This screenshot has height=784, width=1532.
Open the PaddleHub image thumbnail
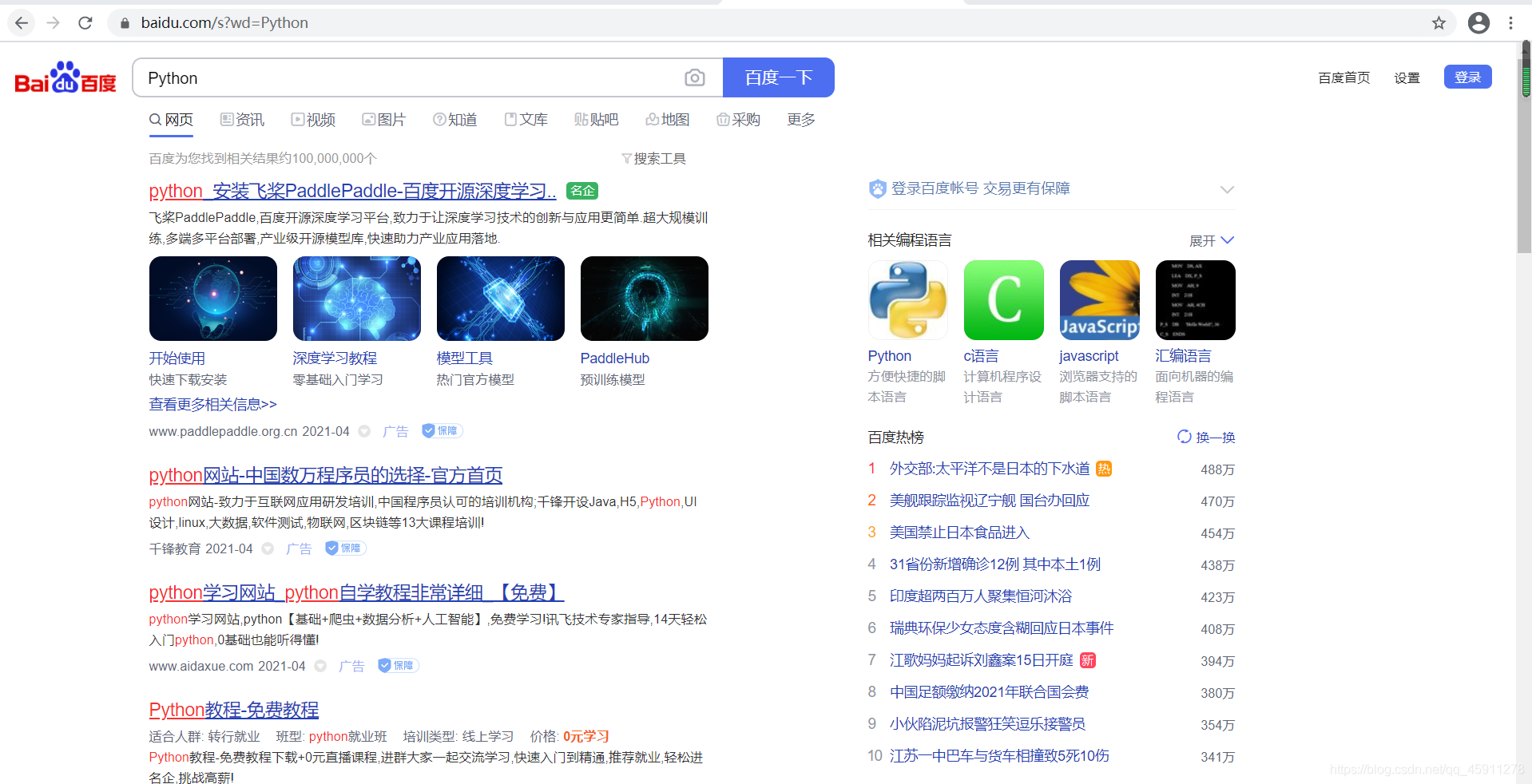click(645, 299)
